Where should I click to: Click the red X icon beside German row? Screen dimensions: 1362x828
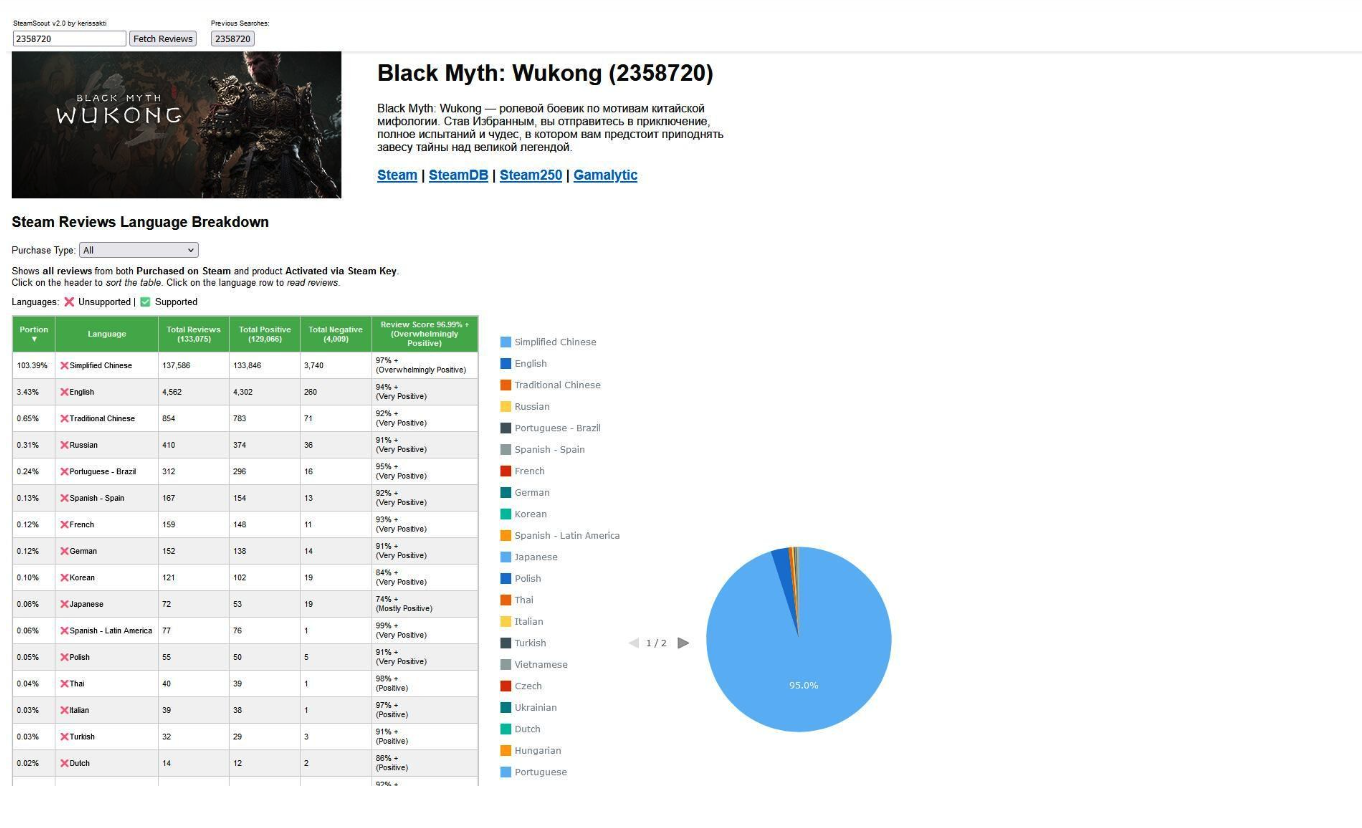tap(64, 551)
